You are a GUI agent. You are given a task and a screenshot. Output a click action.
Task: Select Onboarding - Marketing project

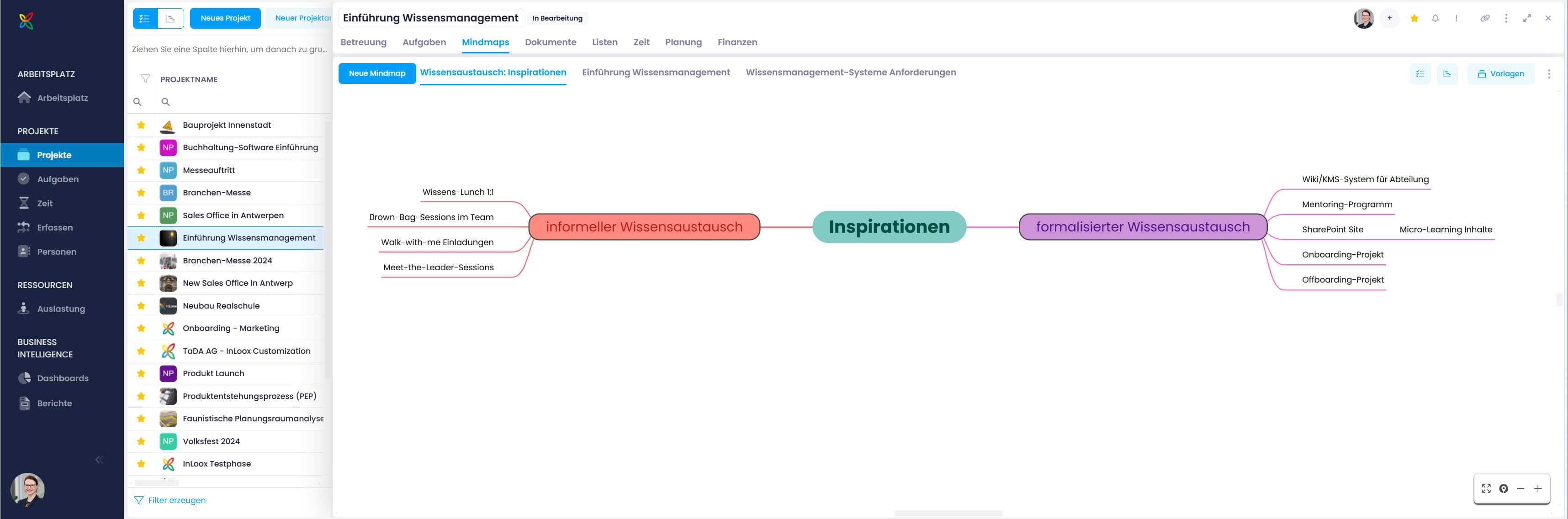pos(231,328)
